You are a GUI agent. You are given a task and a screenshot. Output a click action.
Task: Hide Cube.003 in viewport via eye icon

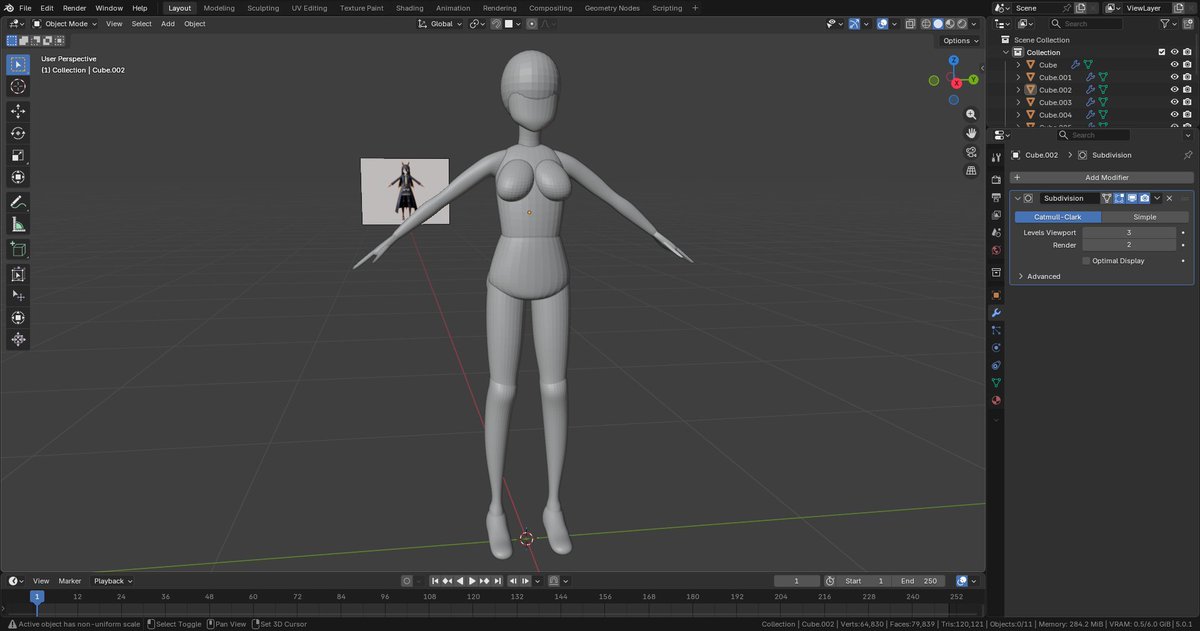click(1174, 102)
